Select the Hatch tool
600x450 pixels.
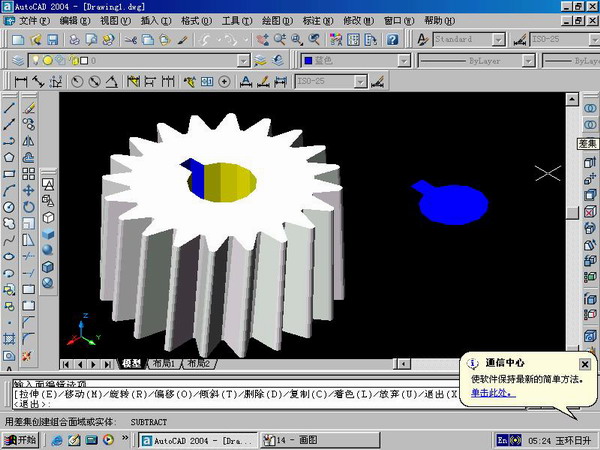pos(9,339)
